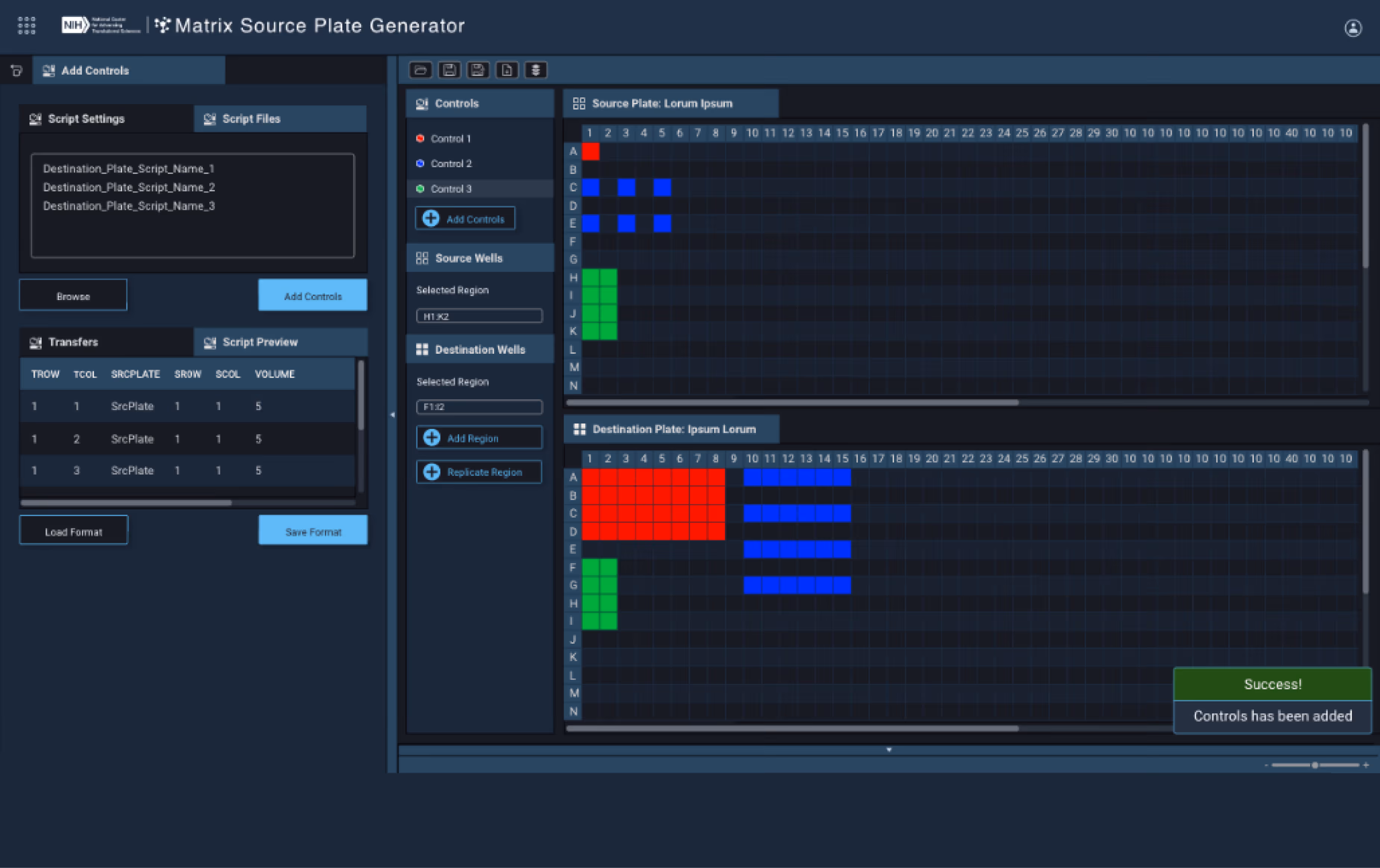Click the TCOL column header
The height and width of the screenshot is (868, 1380).
[85, 374]
